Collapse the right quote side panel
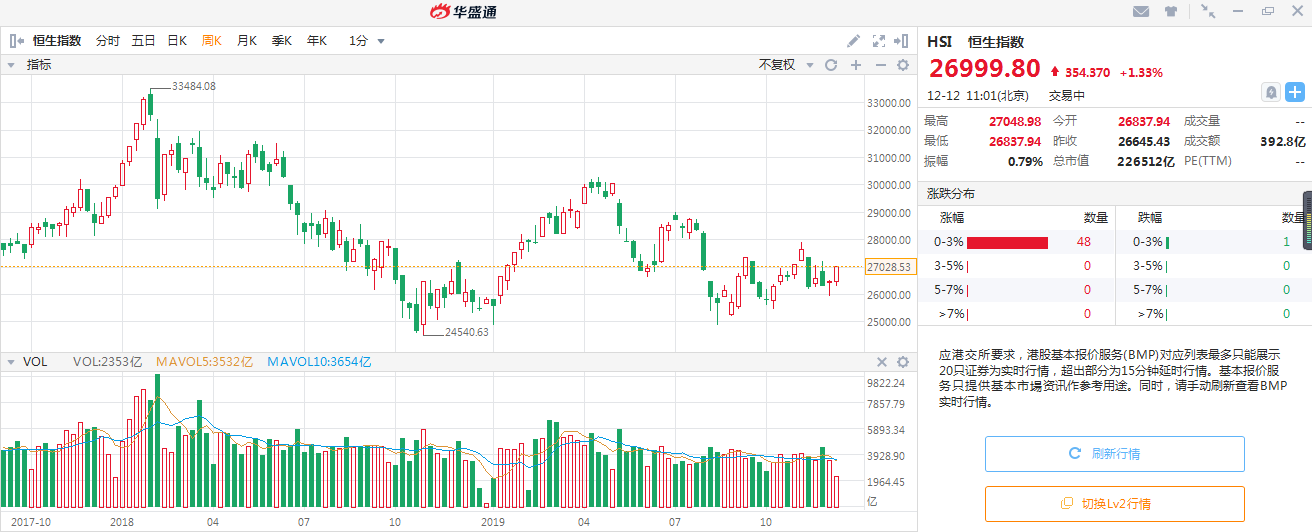 [x=903, y=41]
